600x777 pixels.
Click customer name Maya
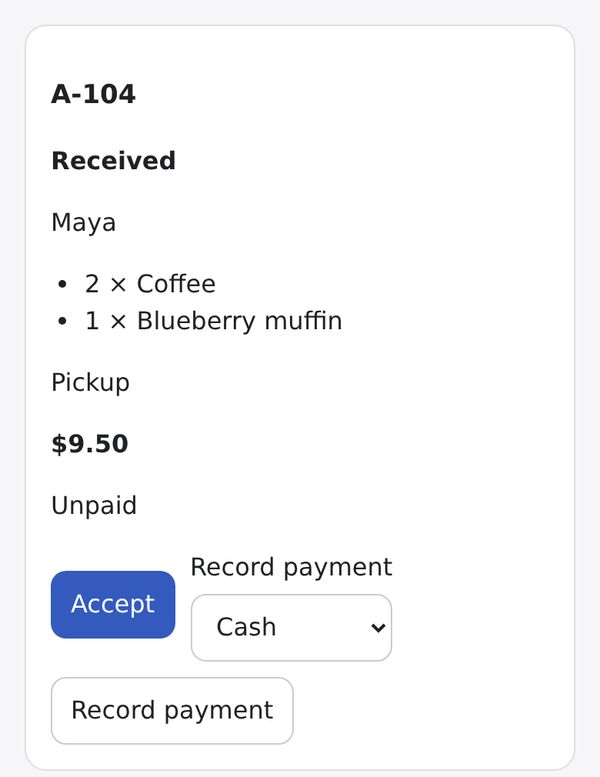pyautogui.click(x=83, y=222)
